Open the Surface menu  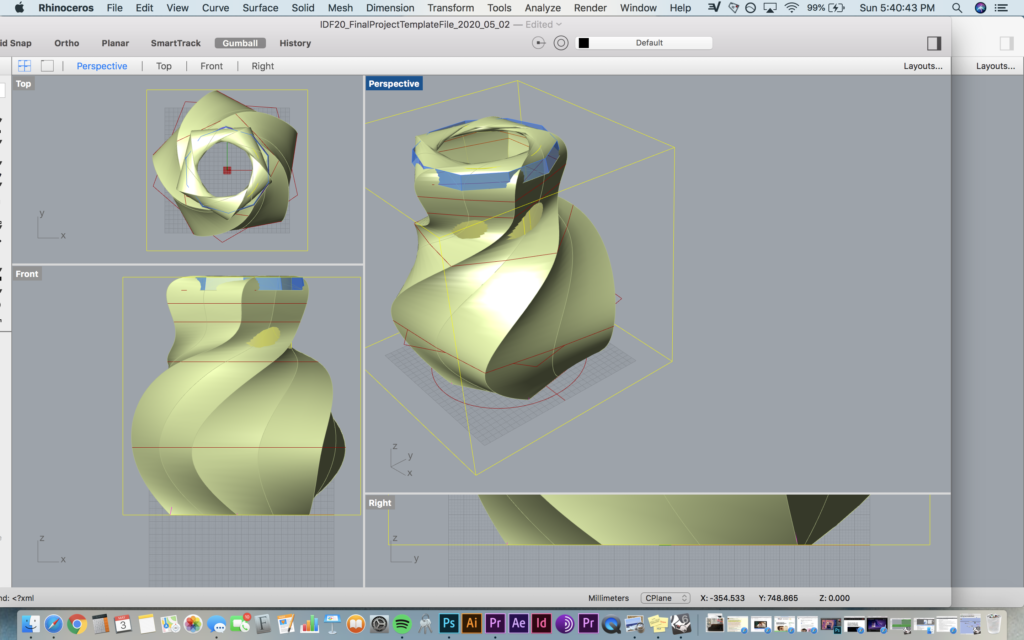tap(260, 8)
